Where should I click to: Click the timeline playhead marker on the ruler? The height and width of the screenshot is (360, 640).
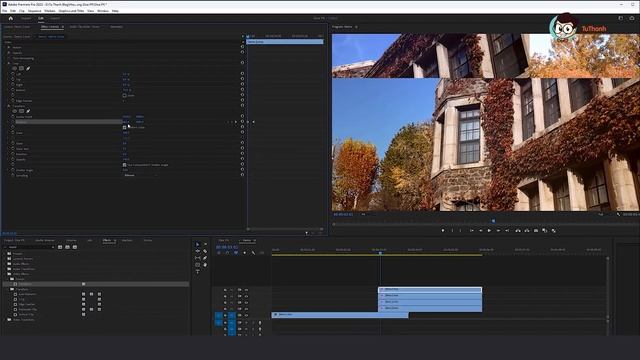pos(380,253)
